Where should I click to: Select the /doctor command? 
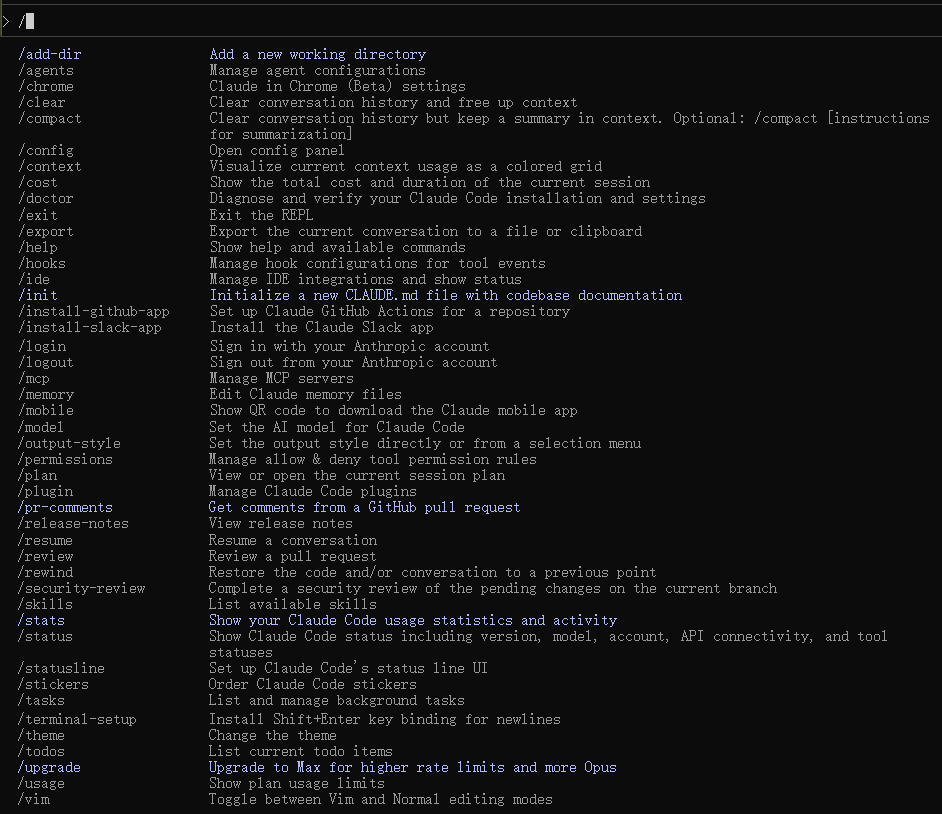46,198
